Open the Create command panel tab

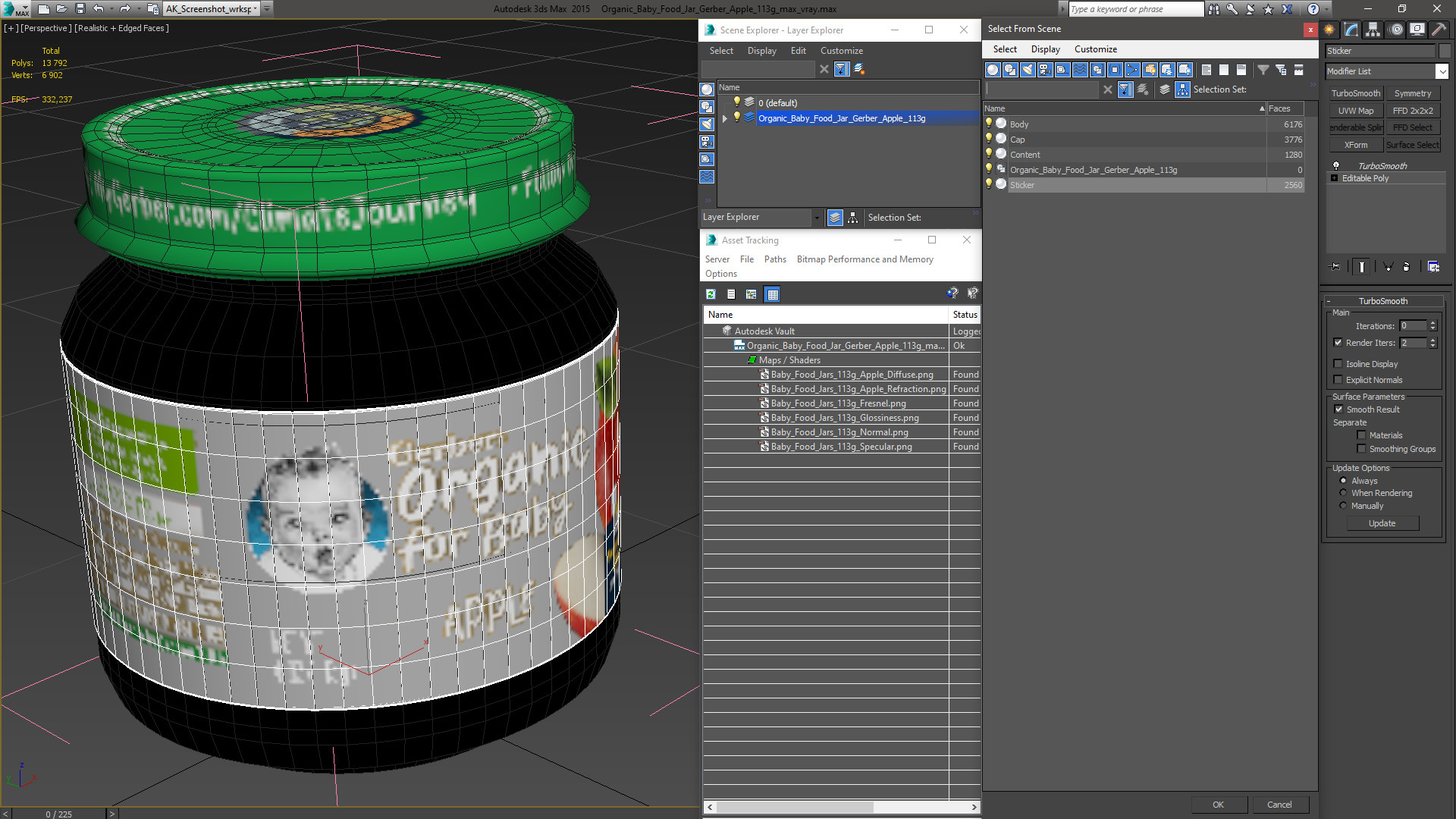(1329, 30)
